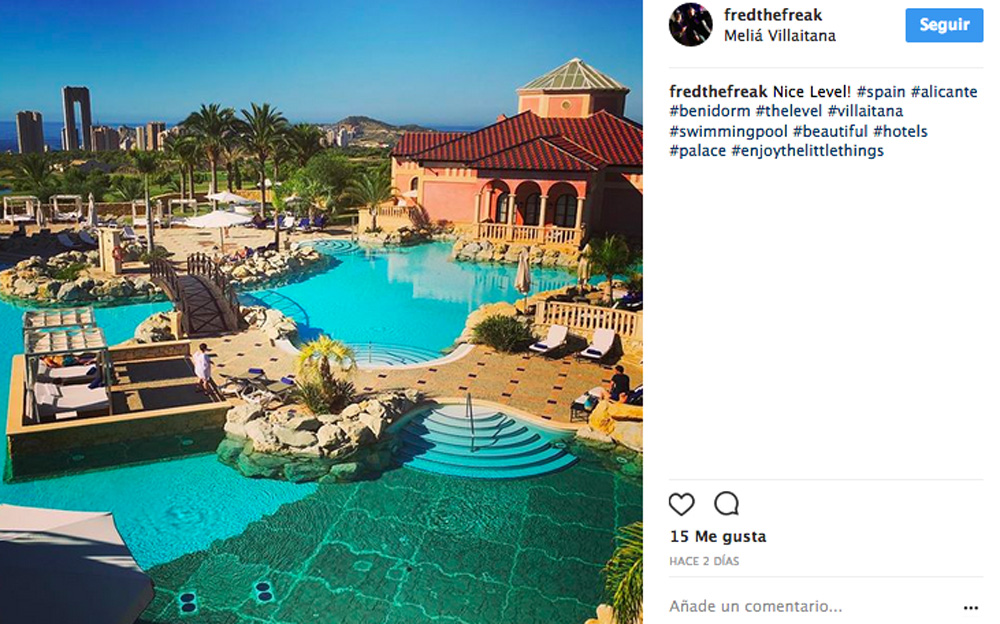This screenshot has width=1000, height=624.
Task: Open comments via the speech bubble icon
Action: point(726,503)
